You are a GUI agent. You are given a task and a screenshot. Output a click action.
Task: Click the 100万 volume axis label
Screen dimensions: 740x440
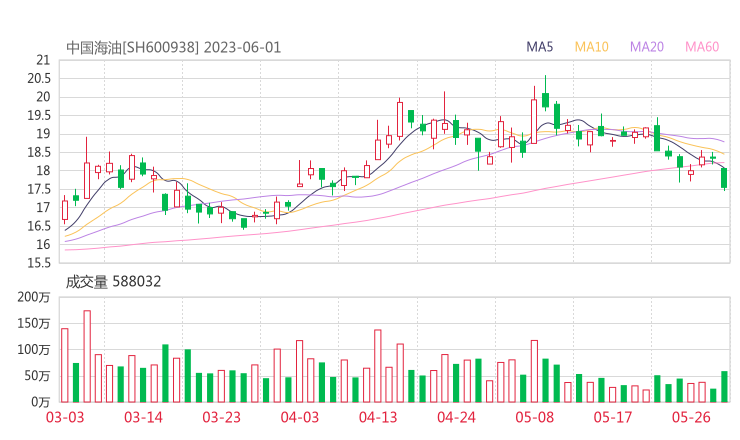[x=34, y=350]
